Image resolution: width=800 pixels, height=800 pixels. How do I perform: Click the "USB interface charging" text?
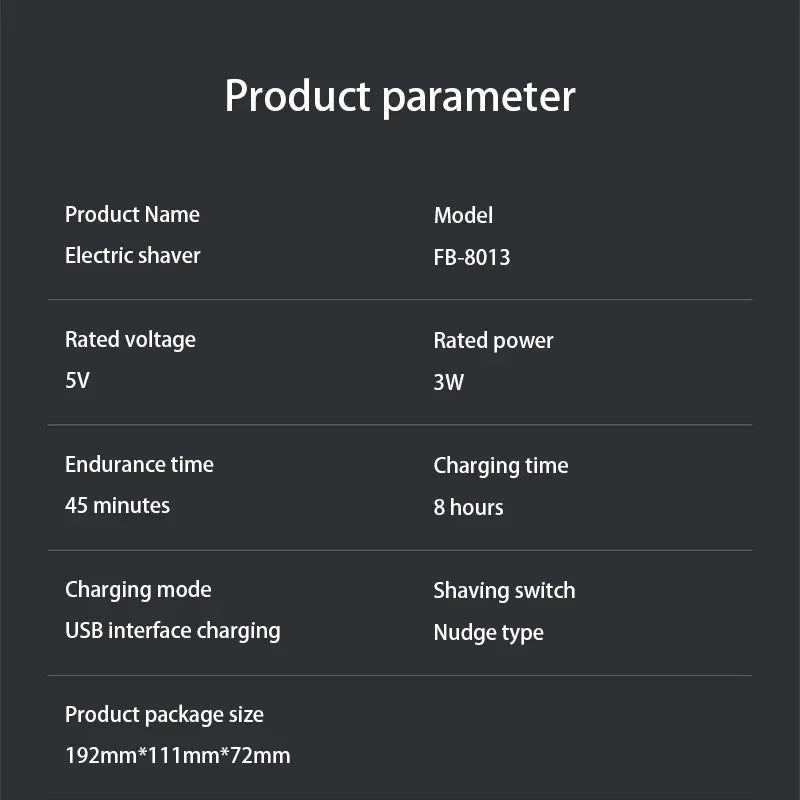point(172,631)
